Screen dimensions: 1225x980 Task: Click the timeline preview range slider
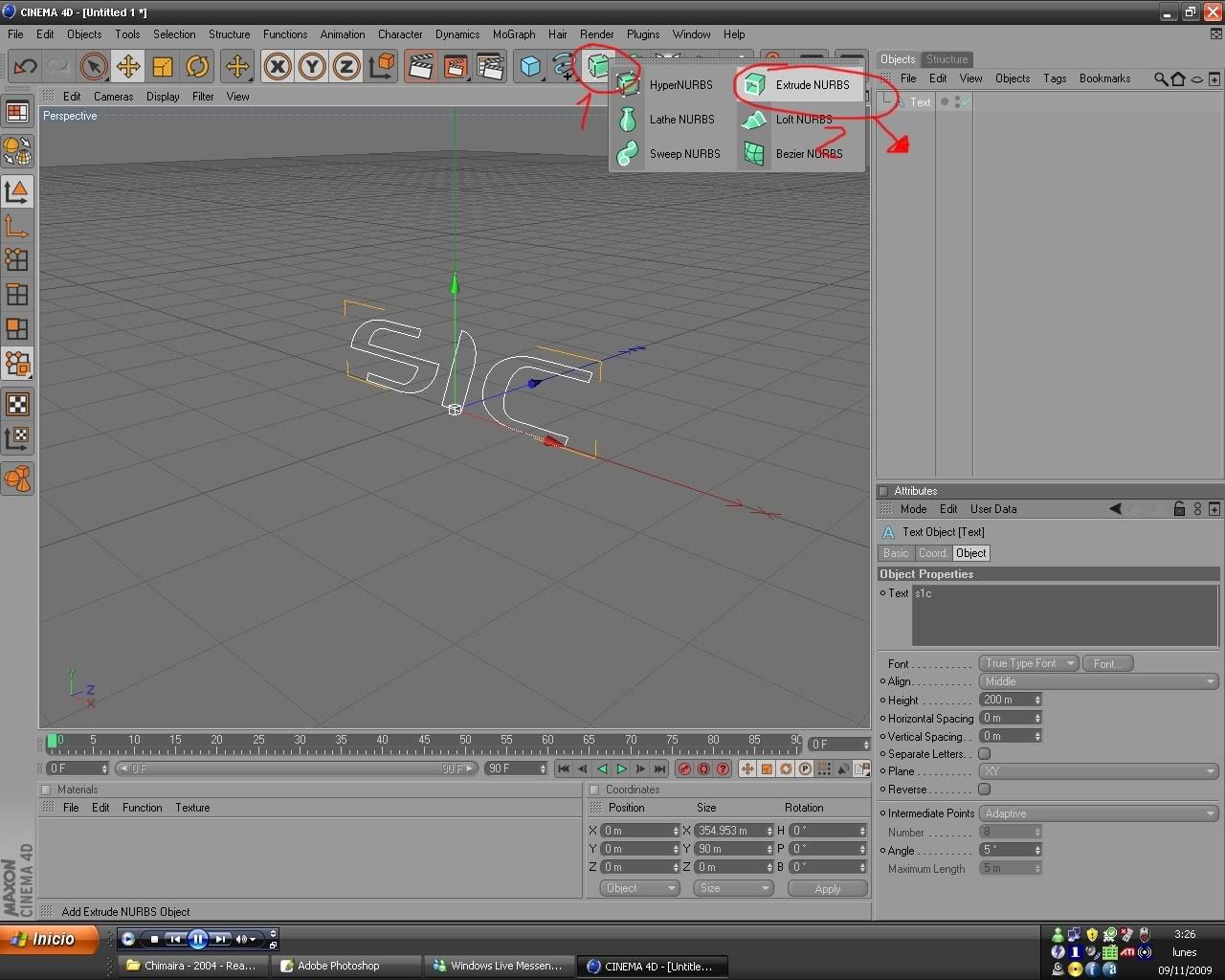pos(296,768)
